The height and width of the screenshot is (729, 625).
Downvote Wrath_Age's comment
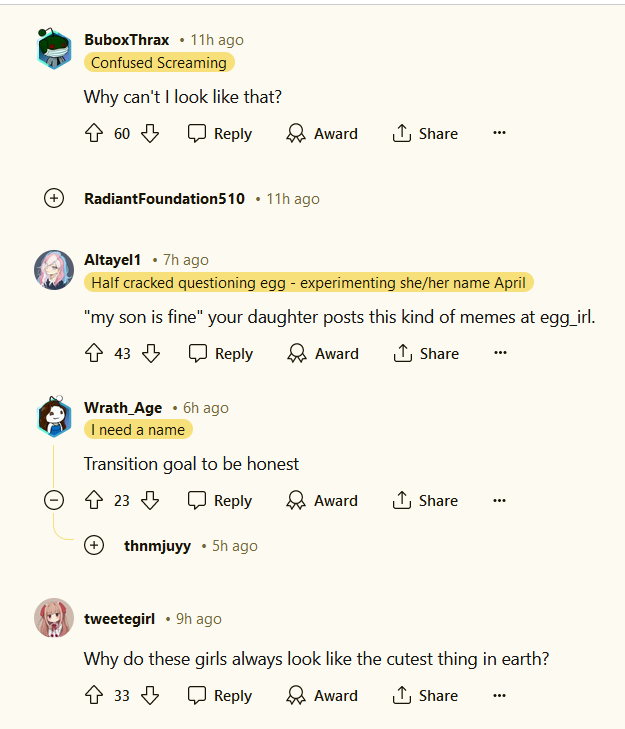(150, 501)
